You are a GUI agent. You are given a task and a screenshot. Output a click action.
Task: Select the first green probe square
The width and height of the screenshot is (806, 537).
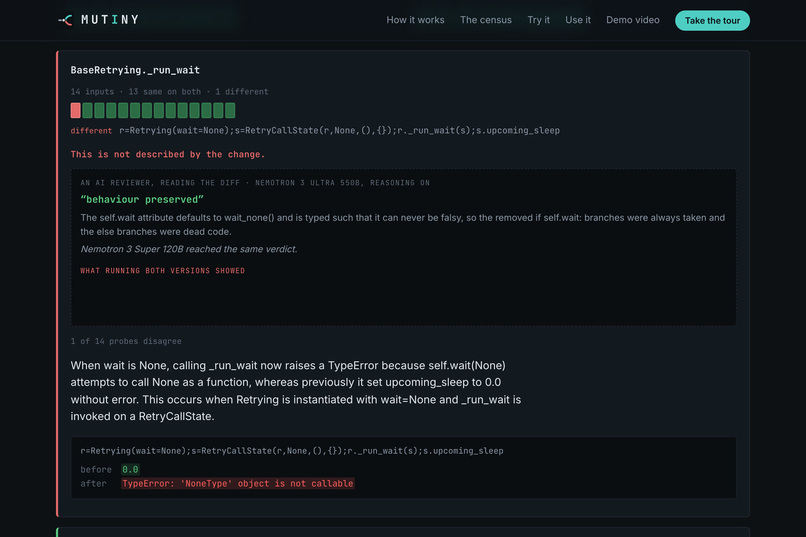click(x=87, y=110)
